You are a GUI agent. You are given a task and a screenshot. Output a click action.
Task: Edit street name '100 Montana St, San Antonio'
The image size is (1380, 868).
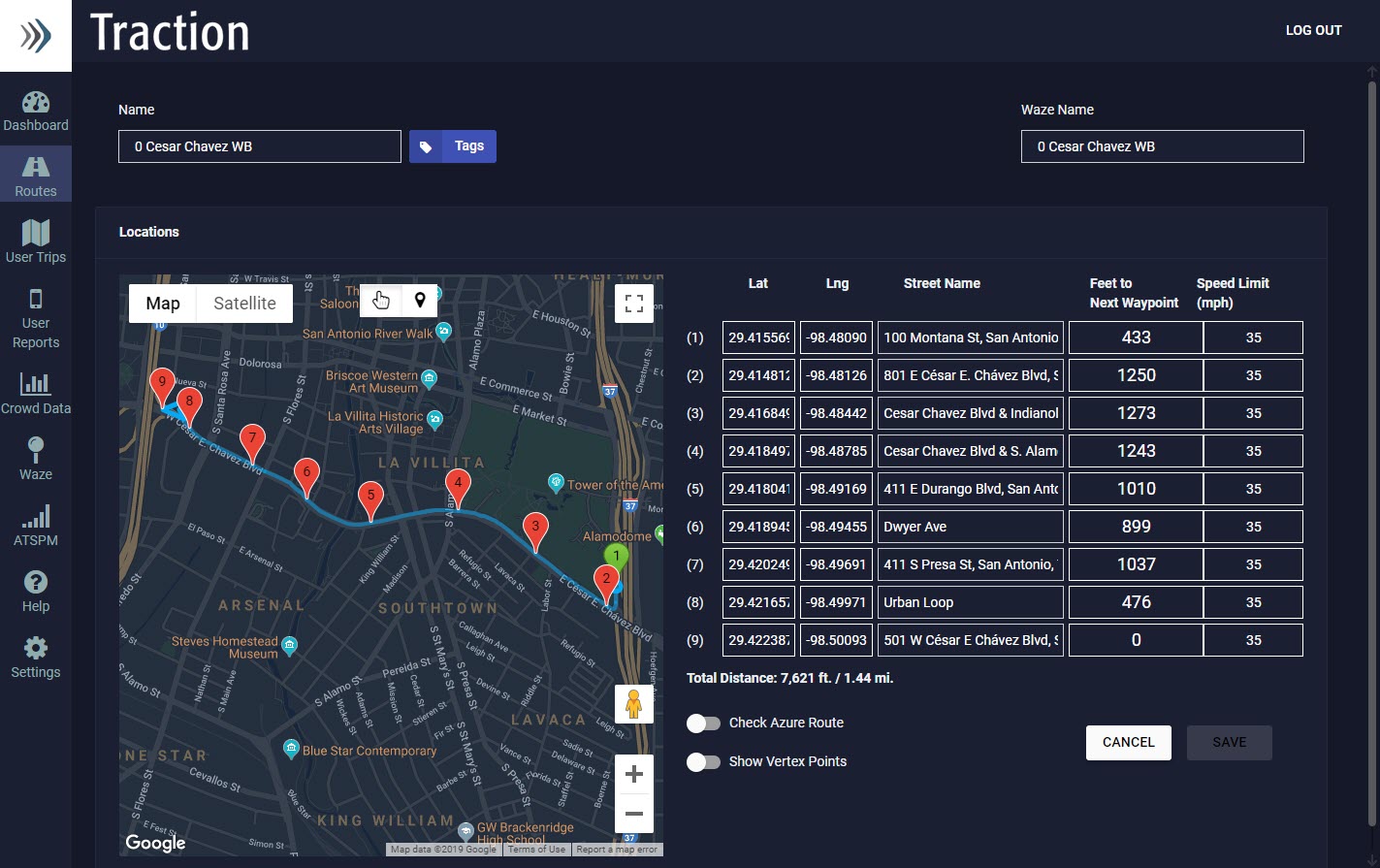pos(971,338)
